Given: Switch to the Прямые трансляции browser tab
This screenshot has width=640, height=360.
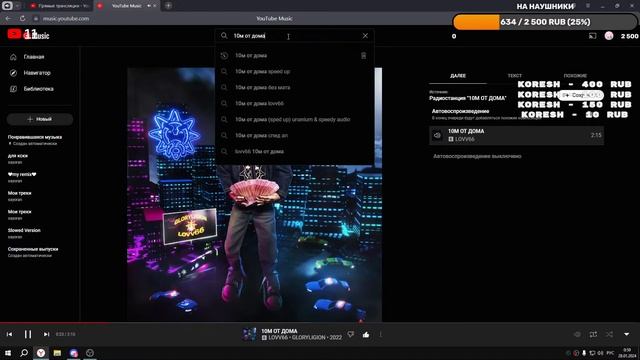Looking at the screenshot, I should pos(60,6).
